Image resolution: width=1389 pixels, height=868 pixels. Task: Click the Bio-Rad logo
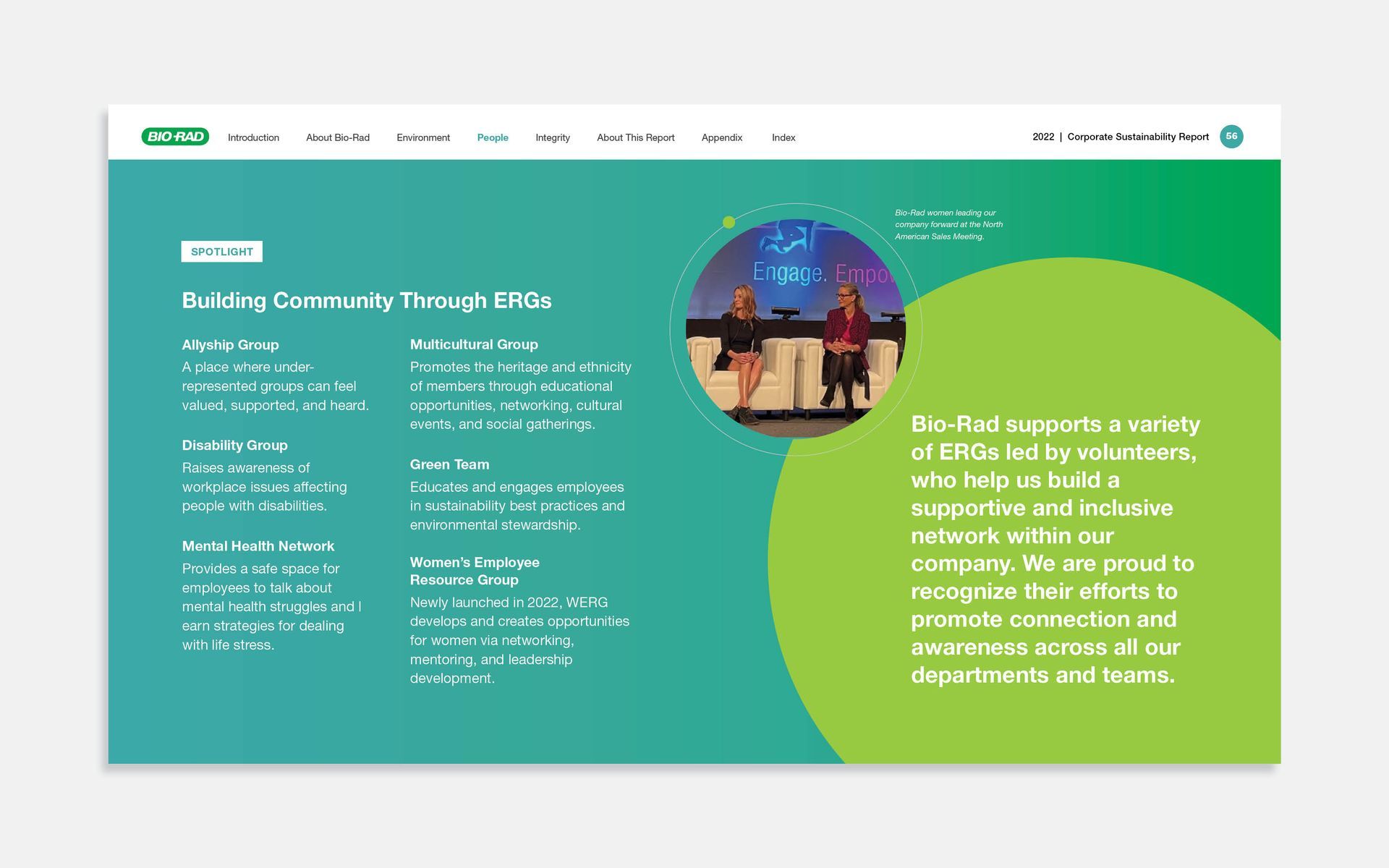click(175, 137)
